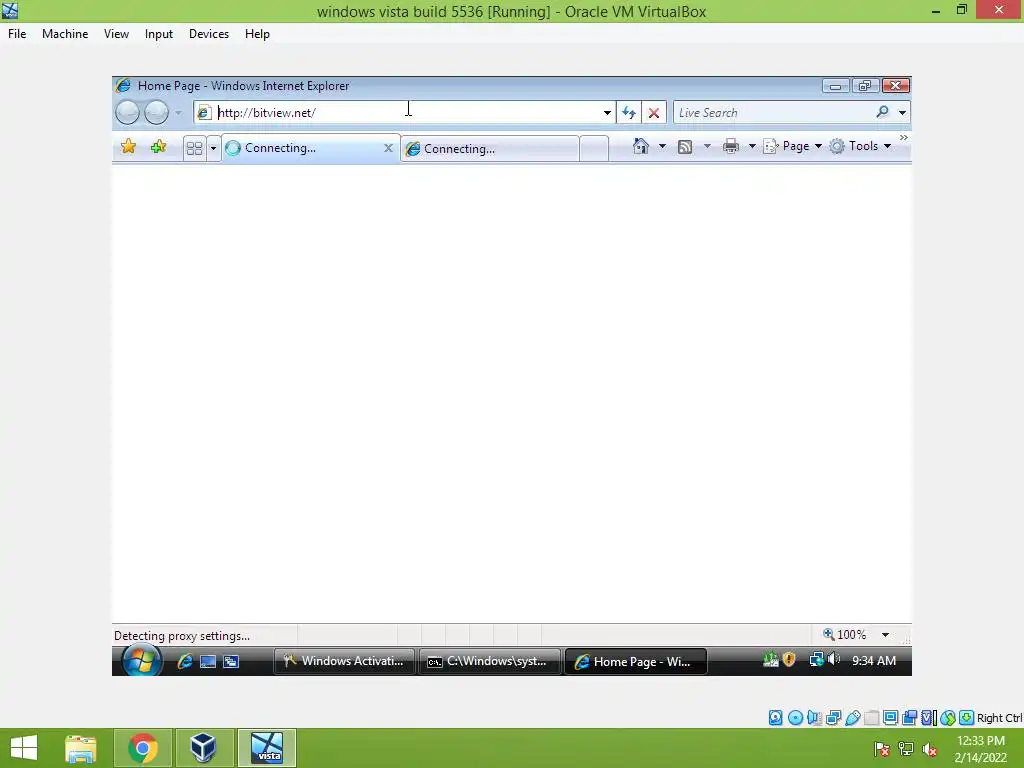The height and width of the screenshot is (768, 1024).
Task: Click the host Action Center flag icon
Action: click(882, 749)
